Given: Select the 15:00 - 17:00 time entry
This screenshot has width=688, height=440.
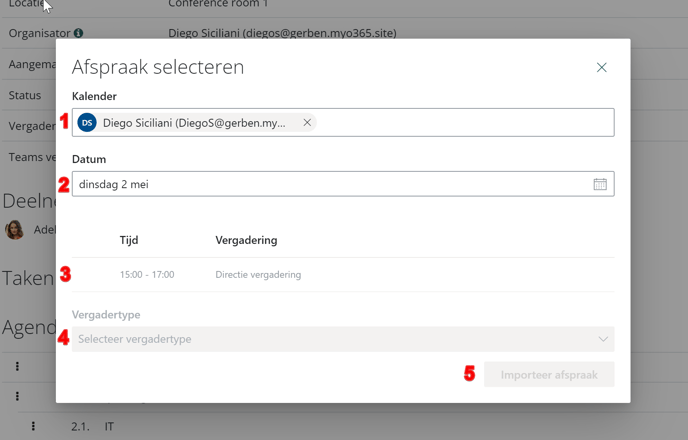Looking at the screenshot, I should [x=147, y=275].
